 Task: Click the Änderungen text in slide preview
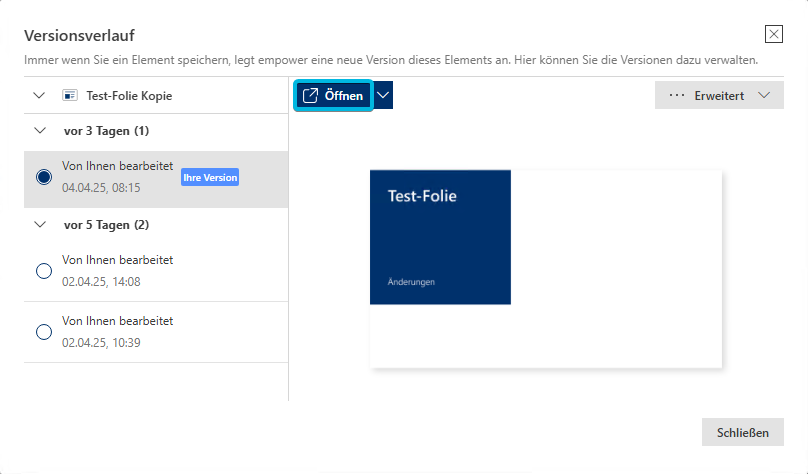(x=411, y=282)
